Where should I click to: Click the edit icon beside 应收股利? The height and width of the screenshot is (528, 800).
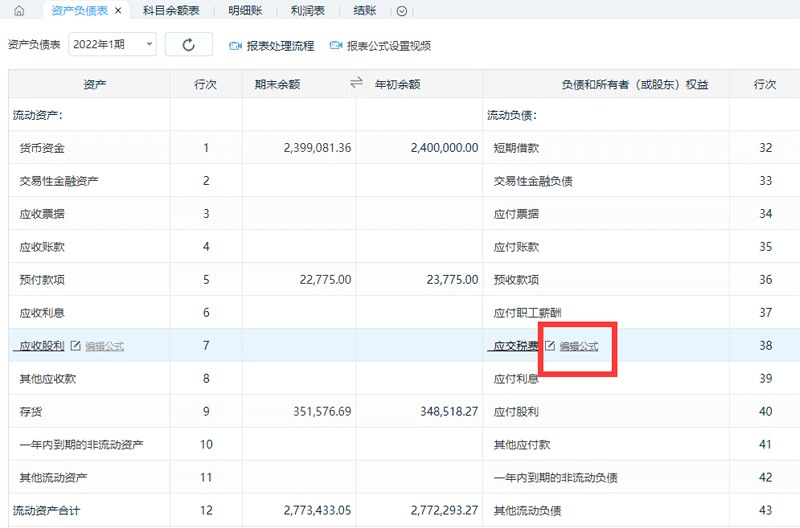pos(75,346)
